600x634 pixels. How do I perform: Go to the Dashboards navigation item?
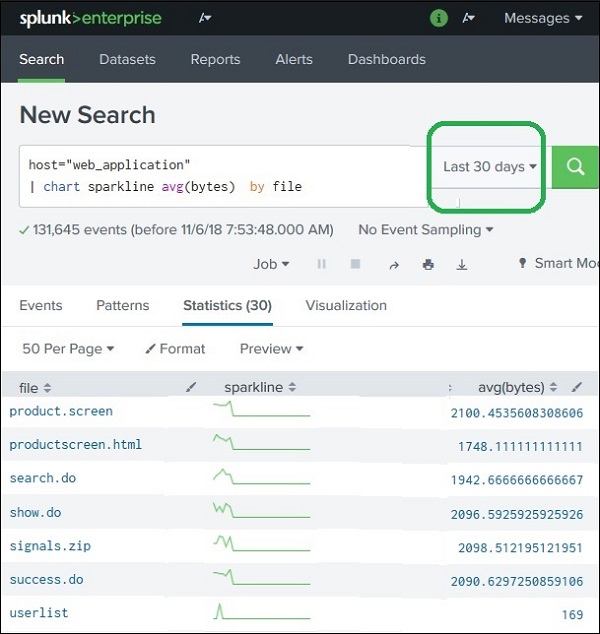click(386, 59)
